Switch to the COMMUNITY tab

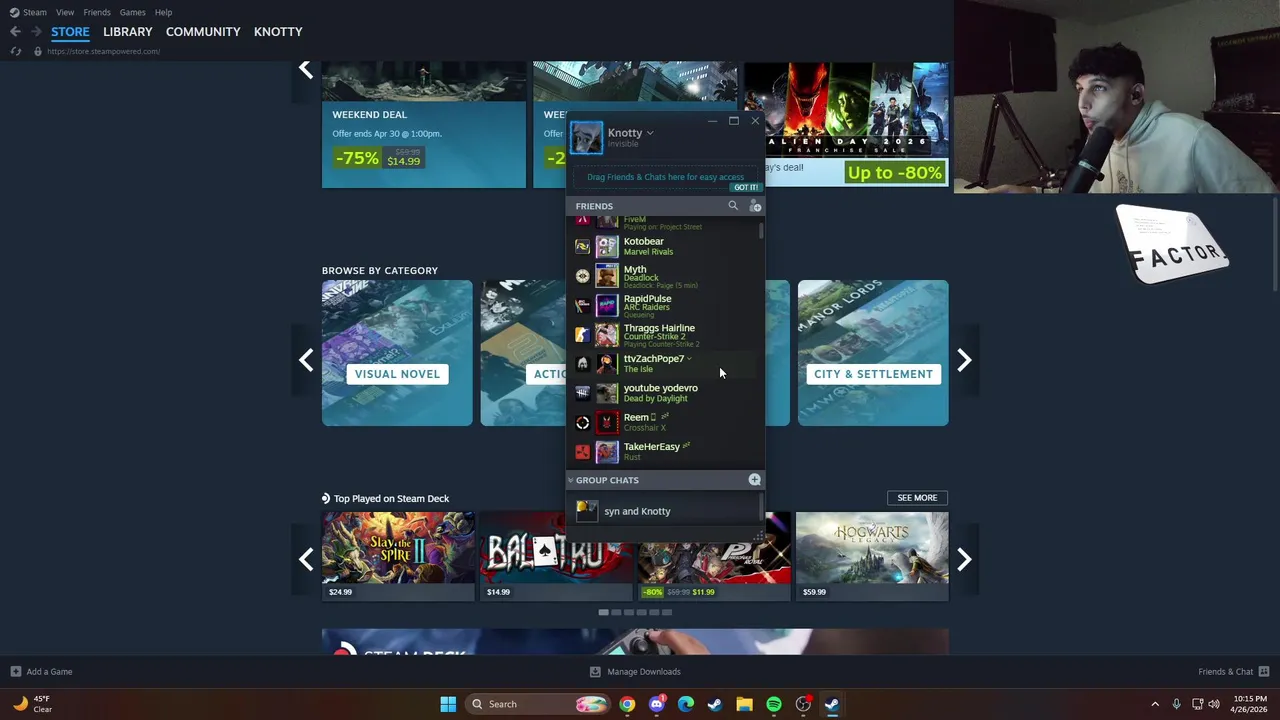pyautogui.click(x=203, y=32)
